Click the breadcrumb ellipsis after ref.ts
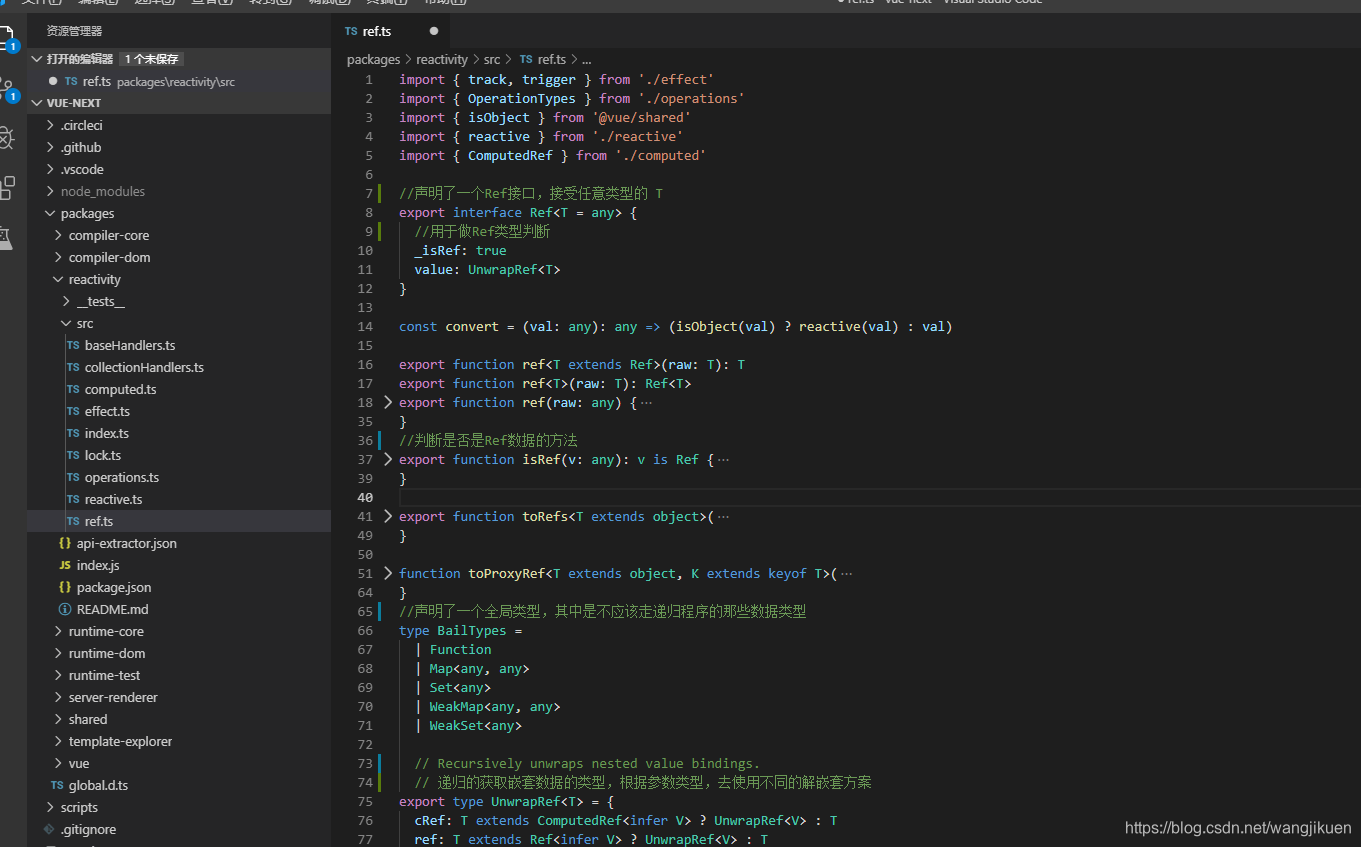Viewport: 1361px width, 847px height. [x=587, y=60]
